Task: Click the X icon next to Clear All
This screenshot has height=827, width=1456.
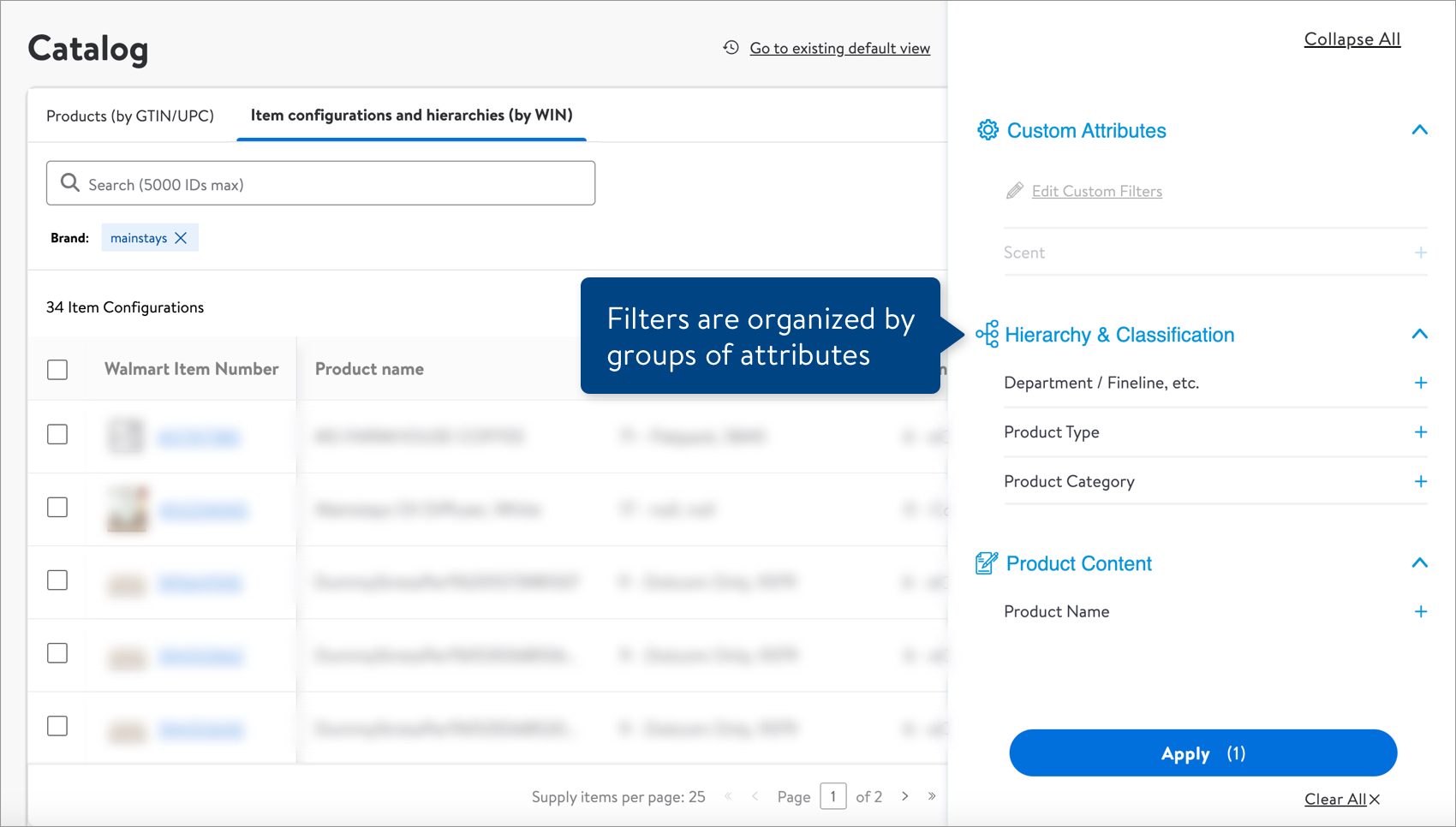Action: click(1374, 799)
